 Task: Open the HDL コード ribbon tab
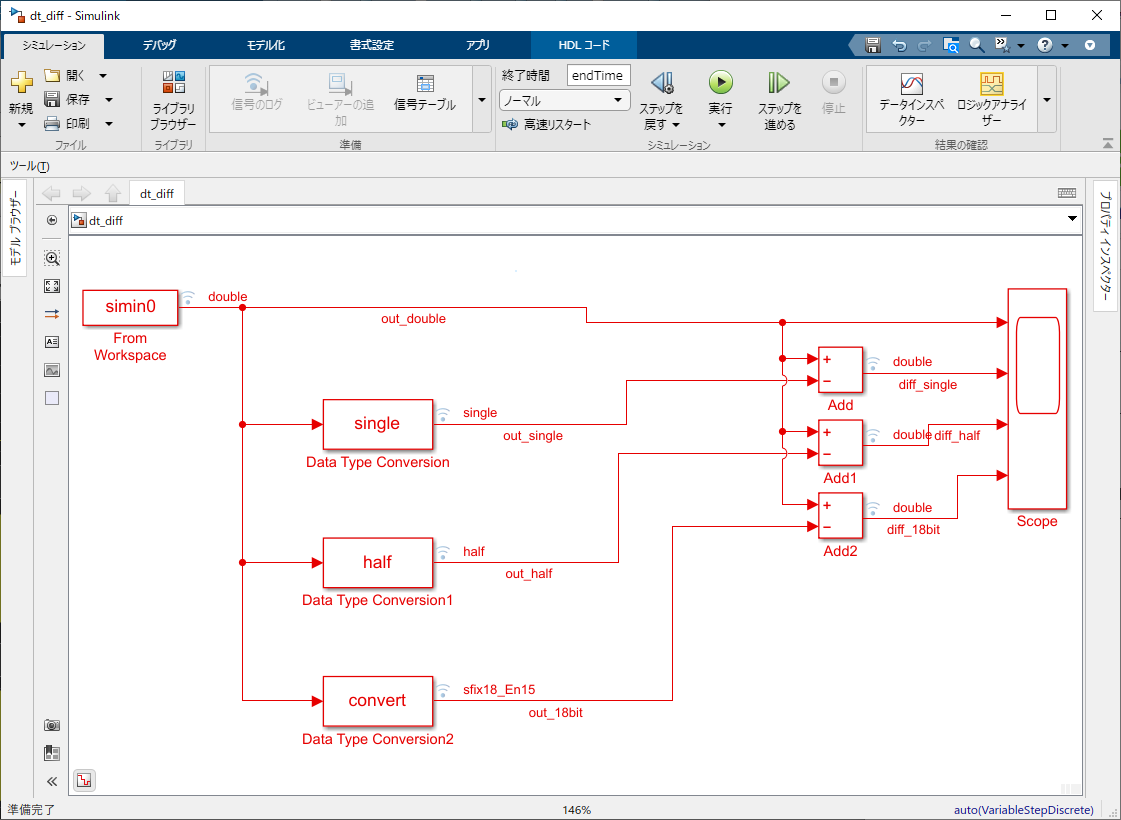click(x=584, y=45)
